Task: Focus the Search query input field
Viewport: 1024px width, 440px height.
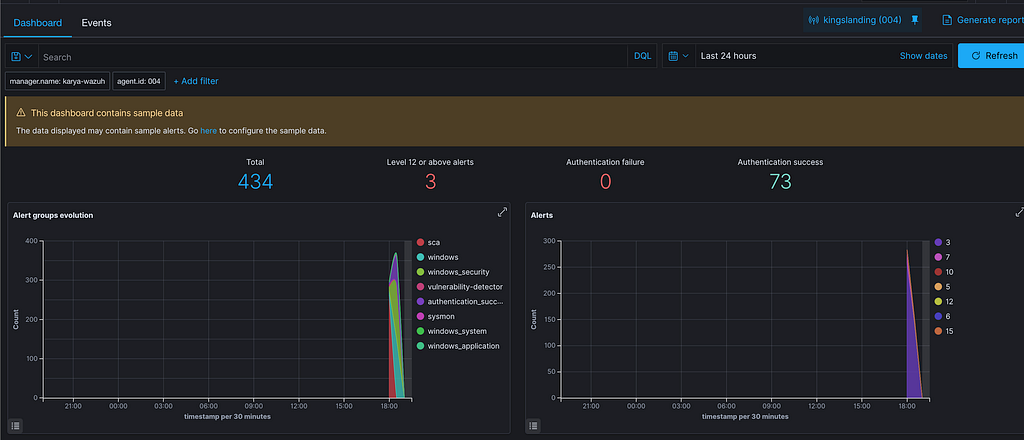Action: coord(333,57)
